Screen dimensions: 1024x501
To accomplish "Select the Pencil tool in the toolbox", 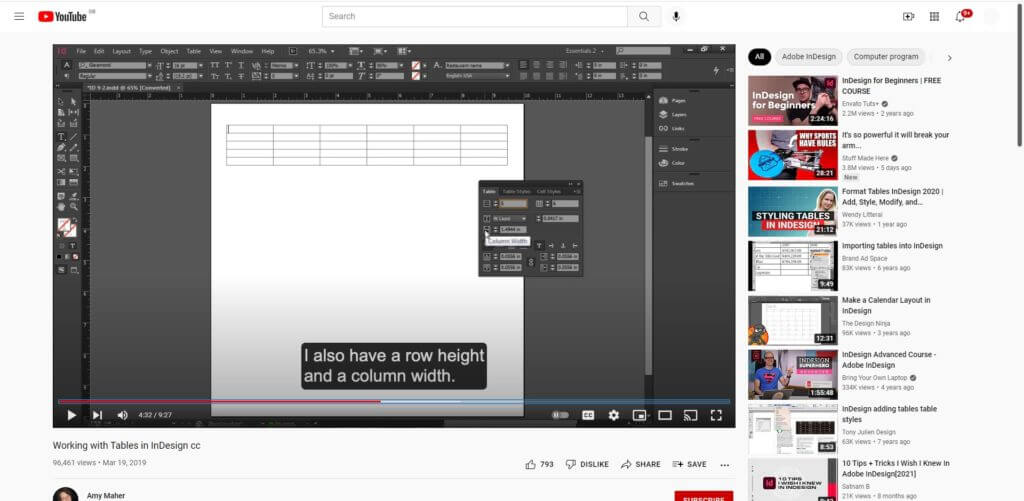I will [x=73, y=147].
